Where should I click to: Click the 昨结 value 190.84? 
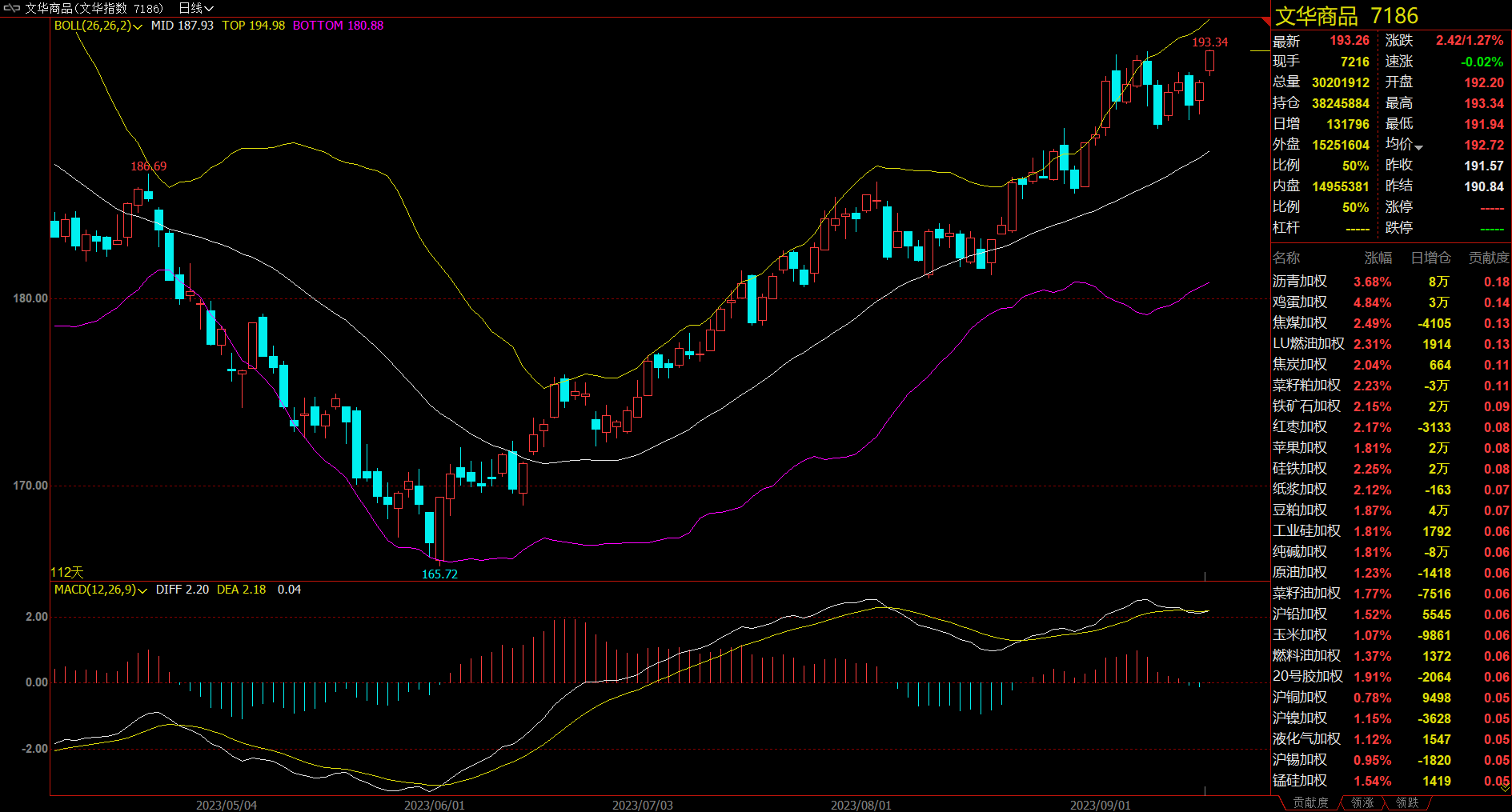pyautogui.click(x=1484, y=186)
